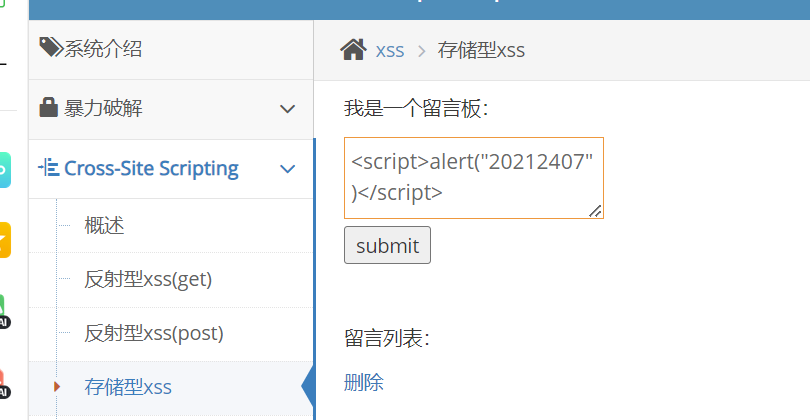The image size is (810, 420).
Task: Click the yellow app icon on left edge
Action: 5,240
